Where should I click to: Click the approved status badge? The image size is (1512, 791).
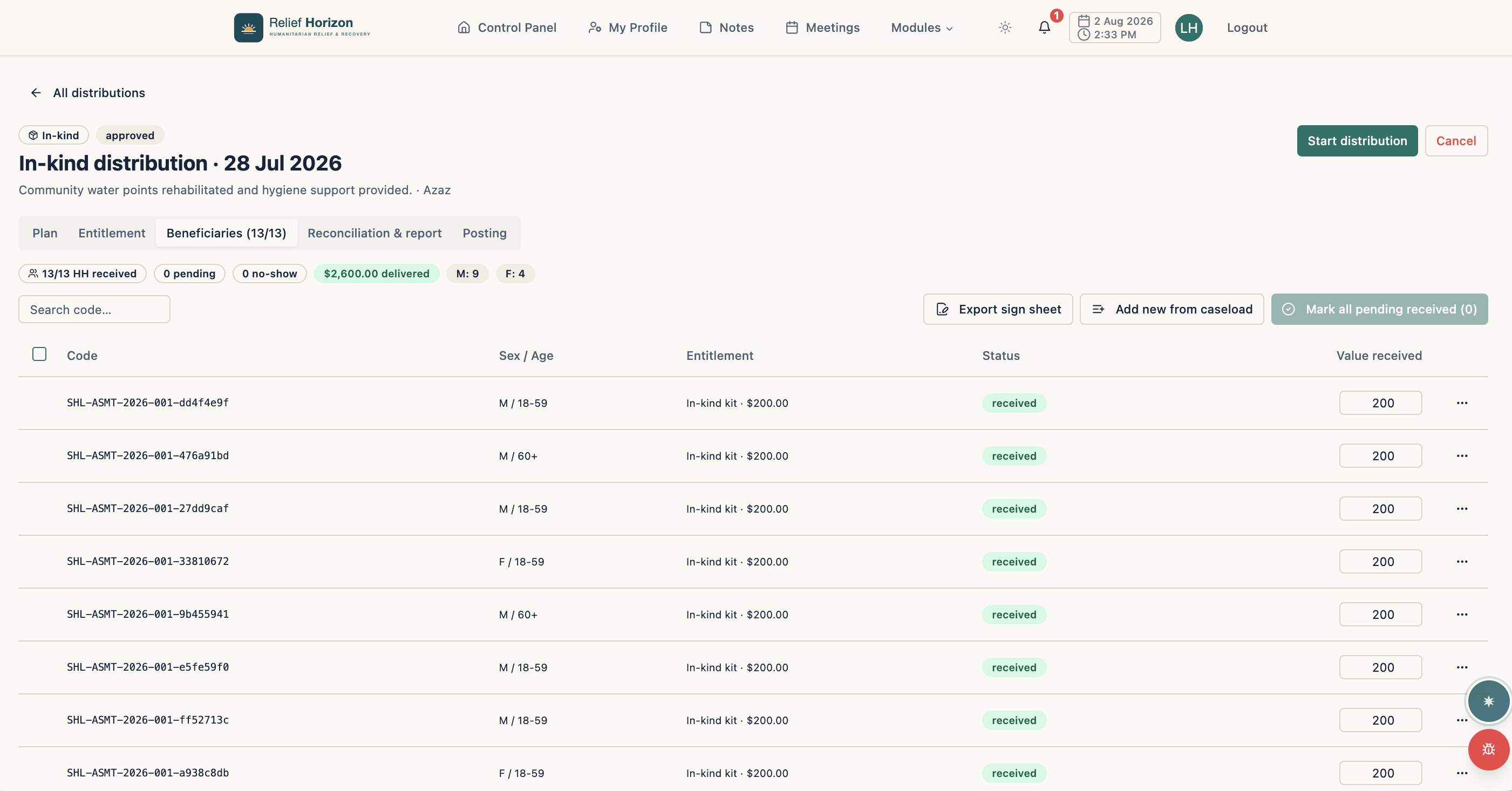click(x=130, y=135)
